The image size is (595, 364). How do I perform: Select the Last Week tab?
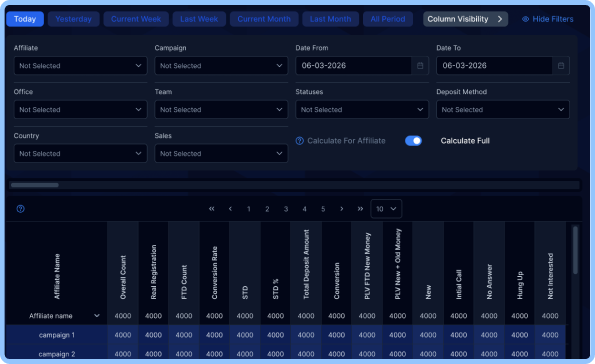tap(199, 19)
